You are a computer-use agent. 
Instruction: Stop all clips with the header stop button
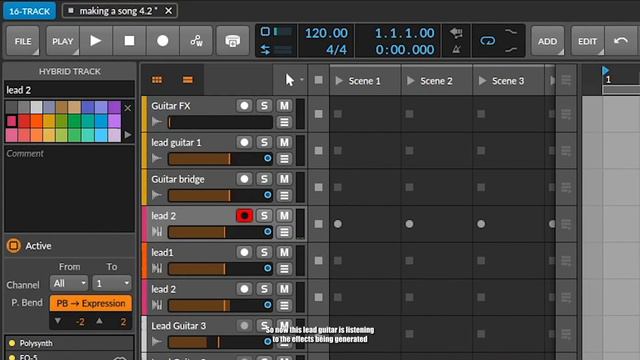pos(318,80)
